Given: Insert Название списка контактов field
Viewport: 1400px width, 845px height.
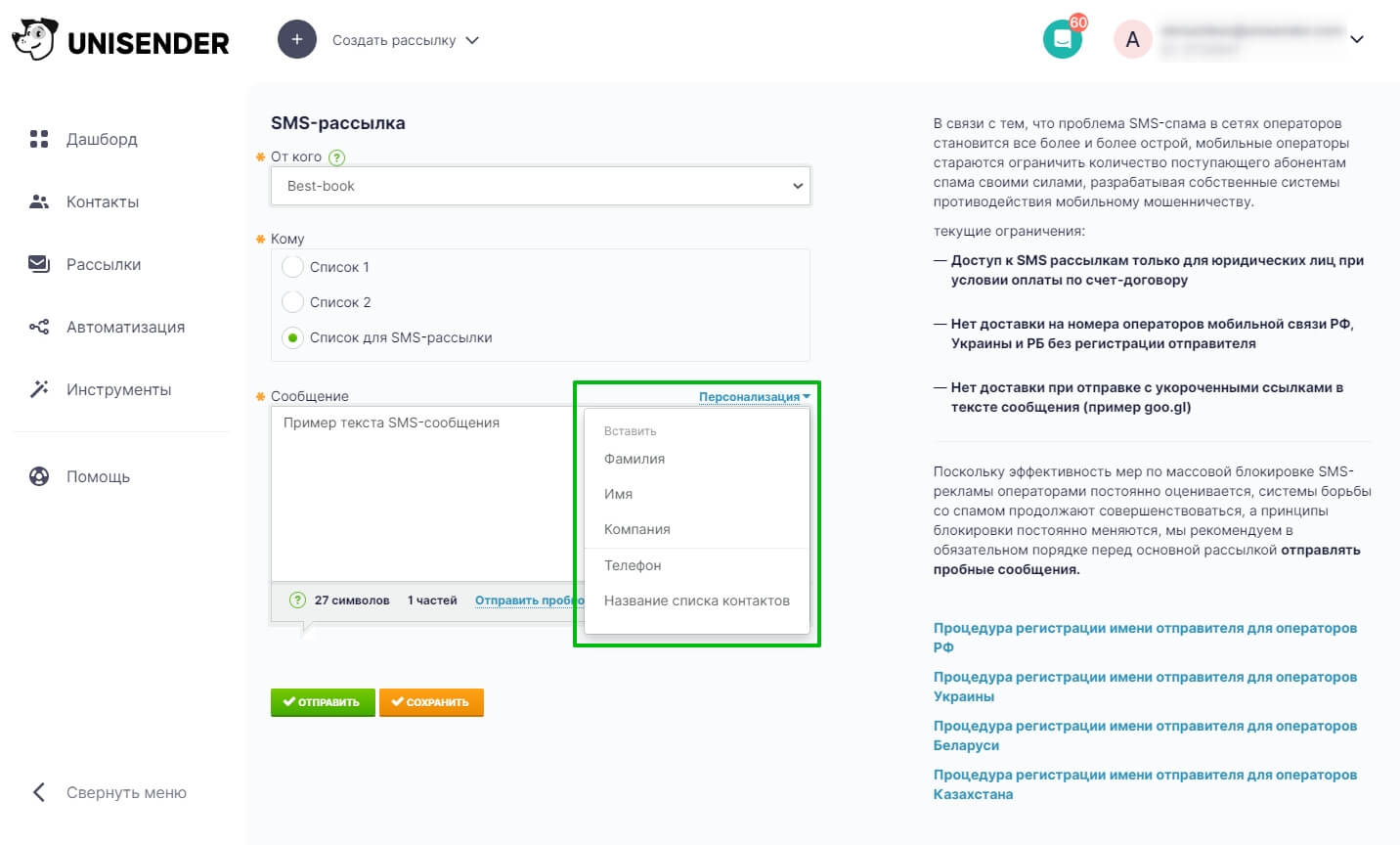Looking at the screenshot, I should pos(697,600).
